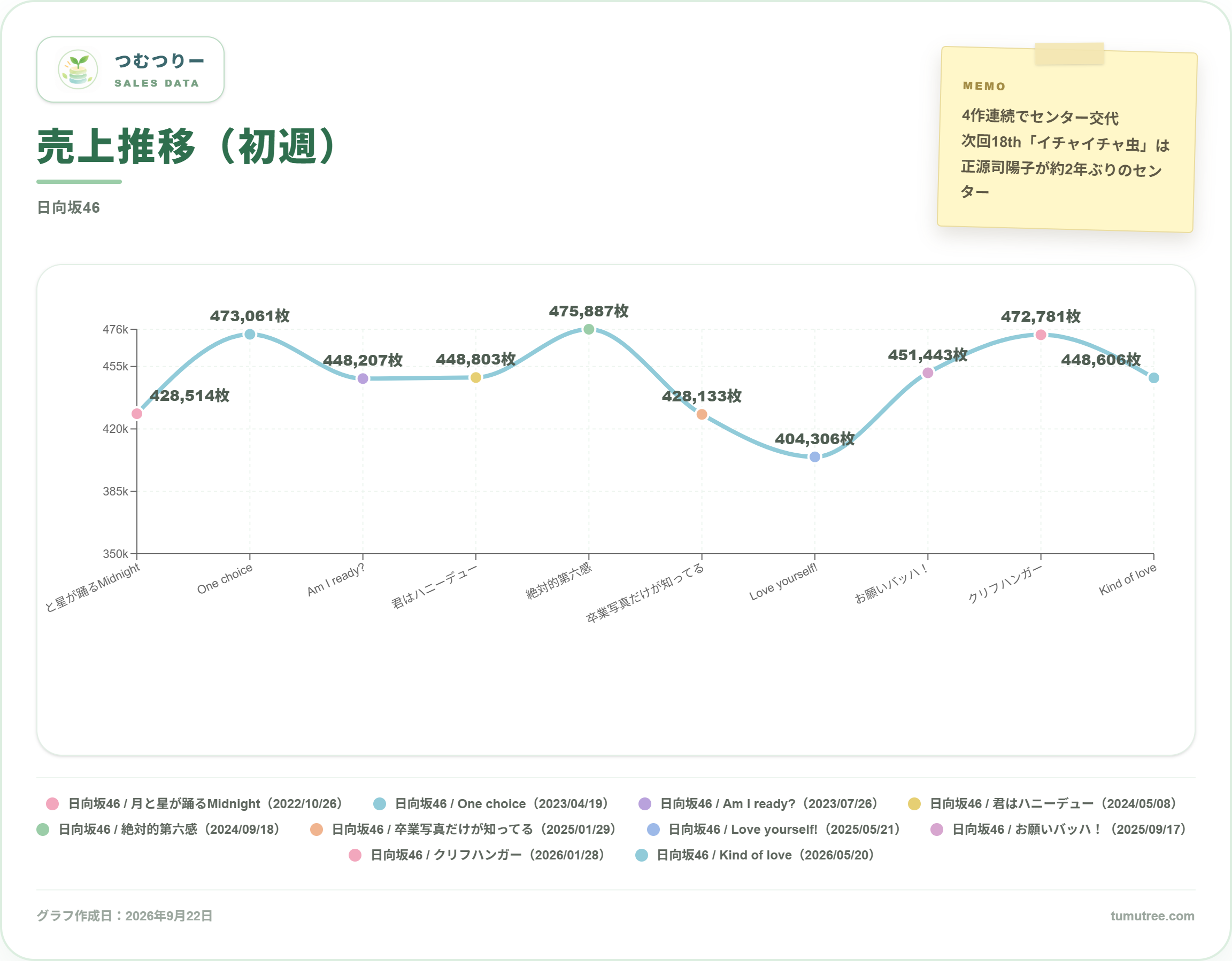Click memo text 4作連続でセンター交代

point(1039,117)
